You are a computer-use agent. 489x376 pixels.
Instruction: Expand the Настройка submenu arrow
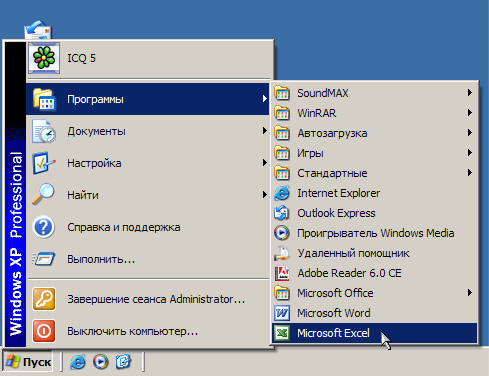pos(264,163)
